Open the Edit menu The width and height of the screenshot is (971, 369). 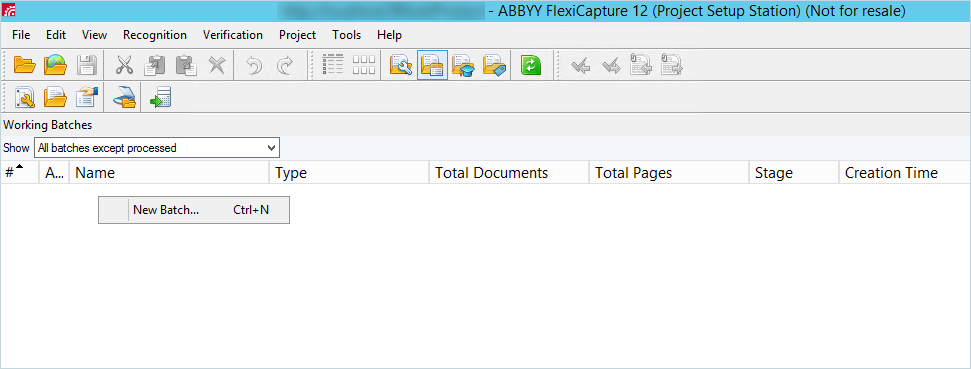56,35
